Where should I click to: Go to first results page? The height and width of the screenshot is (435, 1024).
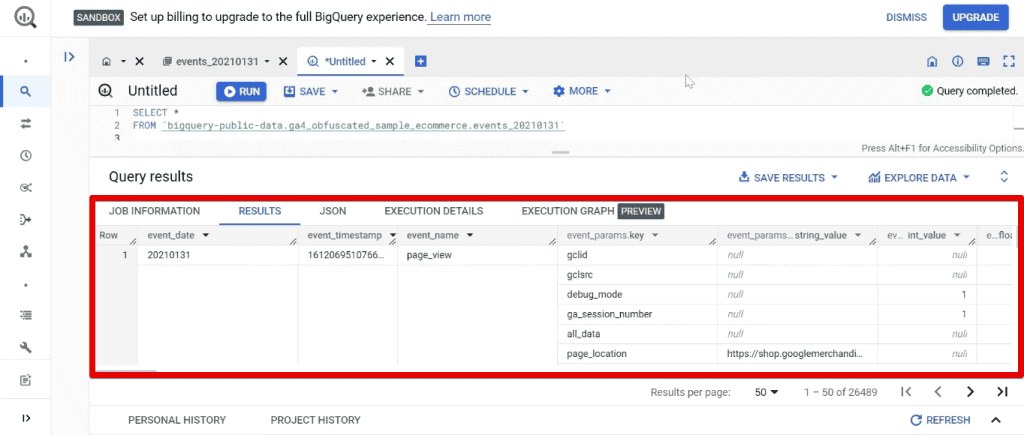[906, 392]
